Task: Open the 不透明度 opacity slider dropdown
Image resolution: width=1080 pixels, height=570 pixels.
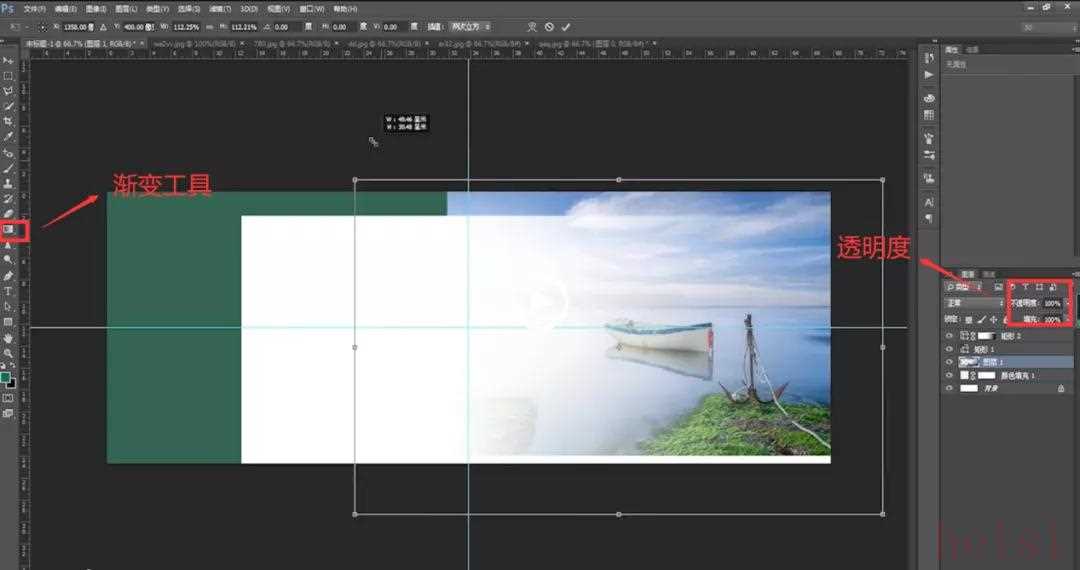Action: point(1067,302)
